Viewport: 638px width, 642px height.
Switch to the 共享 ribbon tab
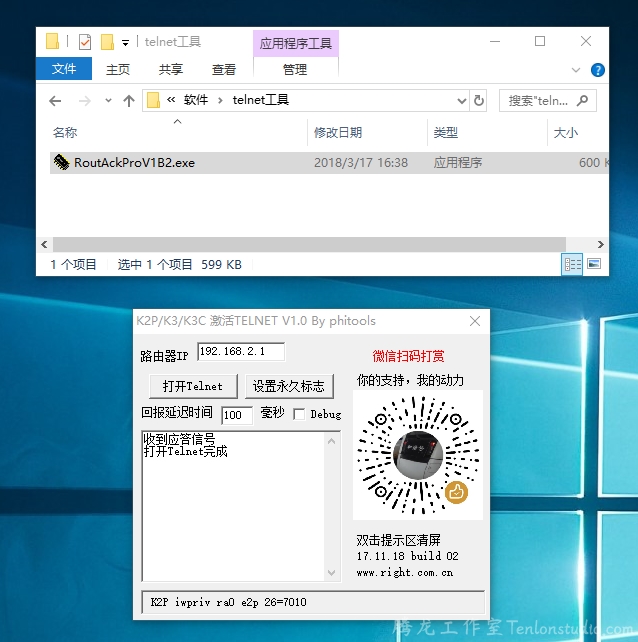[171, 69]
